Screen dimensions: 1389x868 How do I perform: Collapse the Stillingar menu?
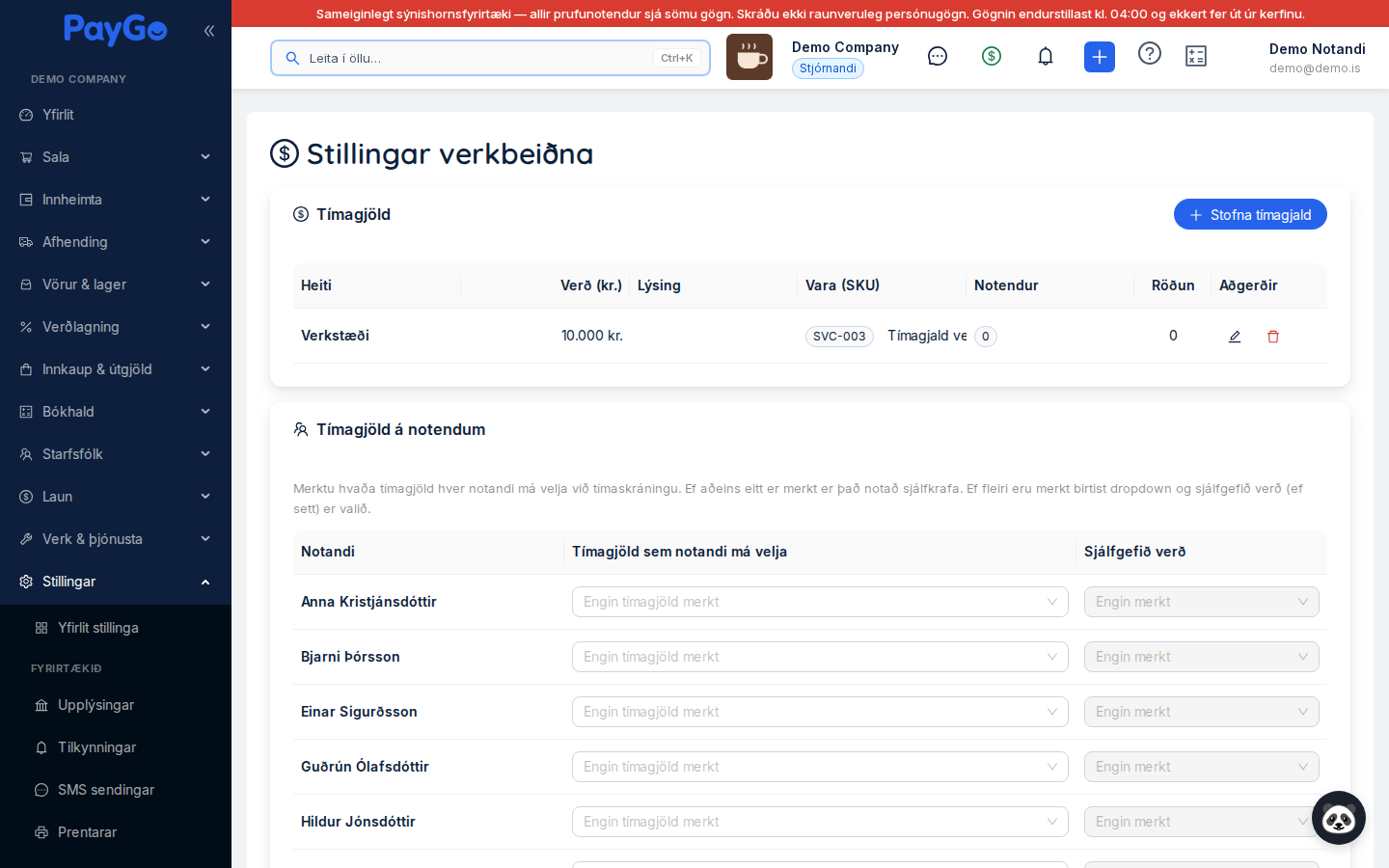116,582
